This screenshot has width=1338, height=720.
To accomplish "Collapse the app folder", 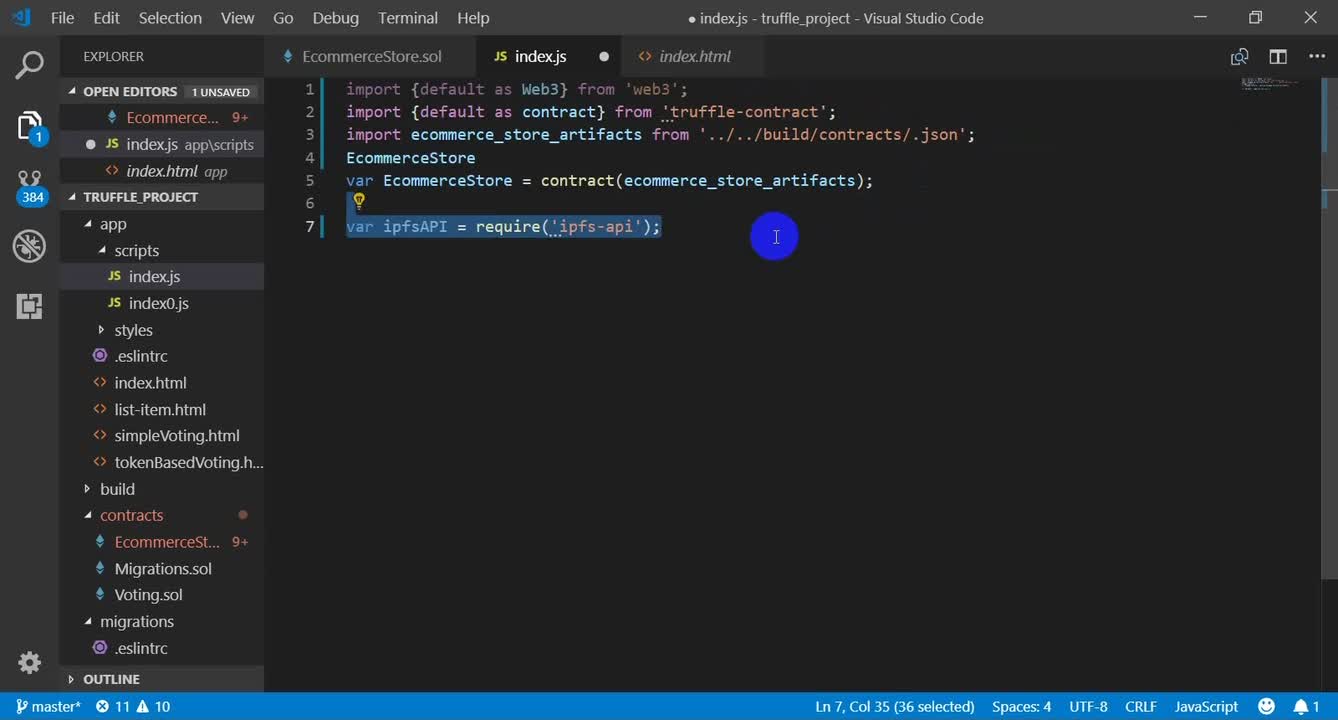I will pos(160,224).
